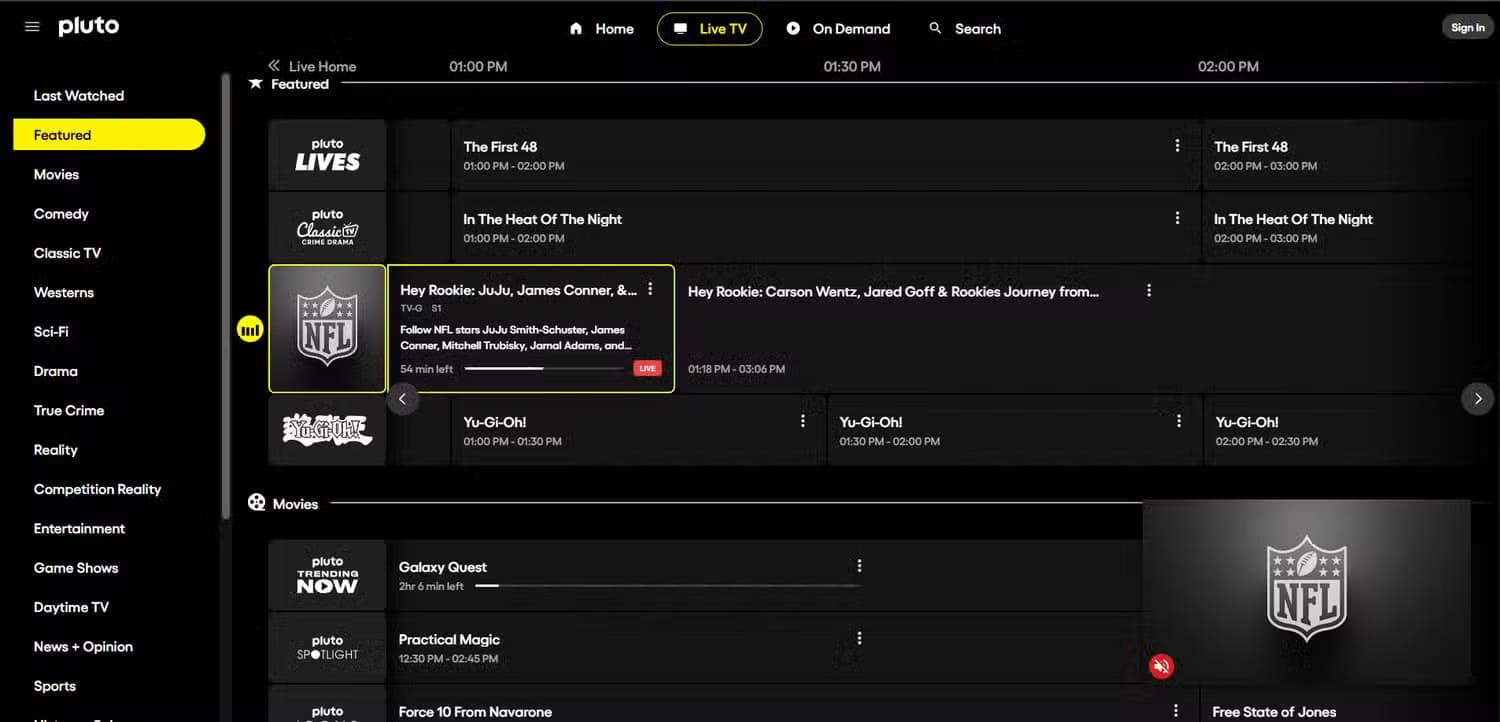
Task: Select True Crime category
Action: pyautogui.click(x=69, y=410)
